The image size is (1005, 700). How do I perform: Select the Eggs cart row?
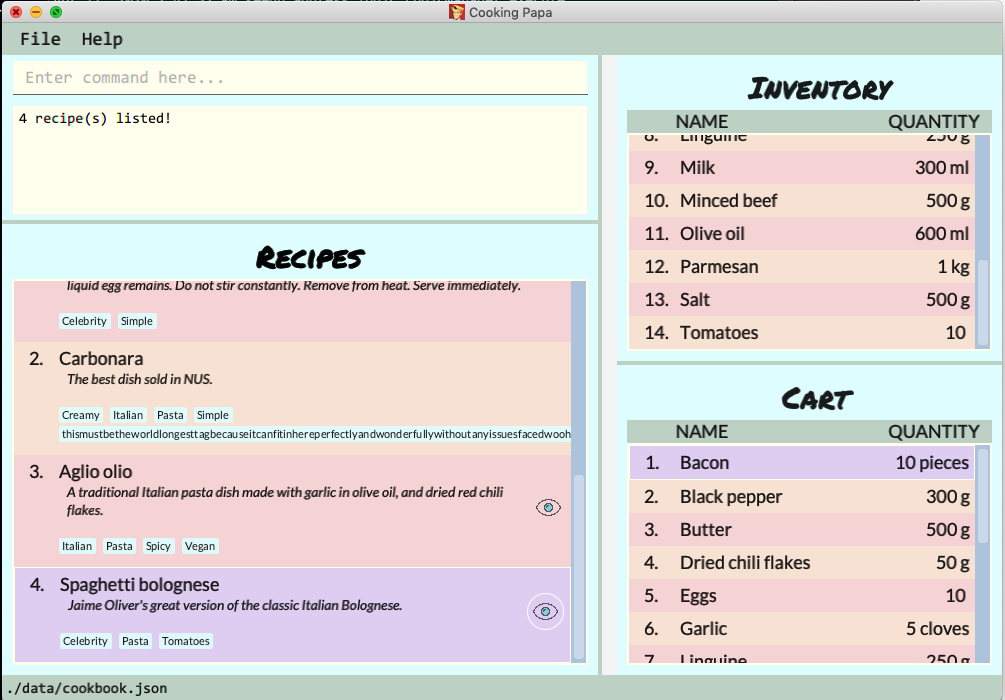[x=801, y=596]
